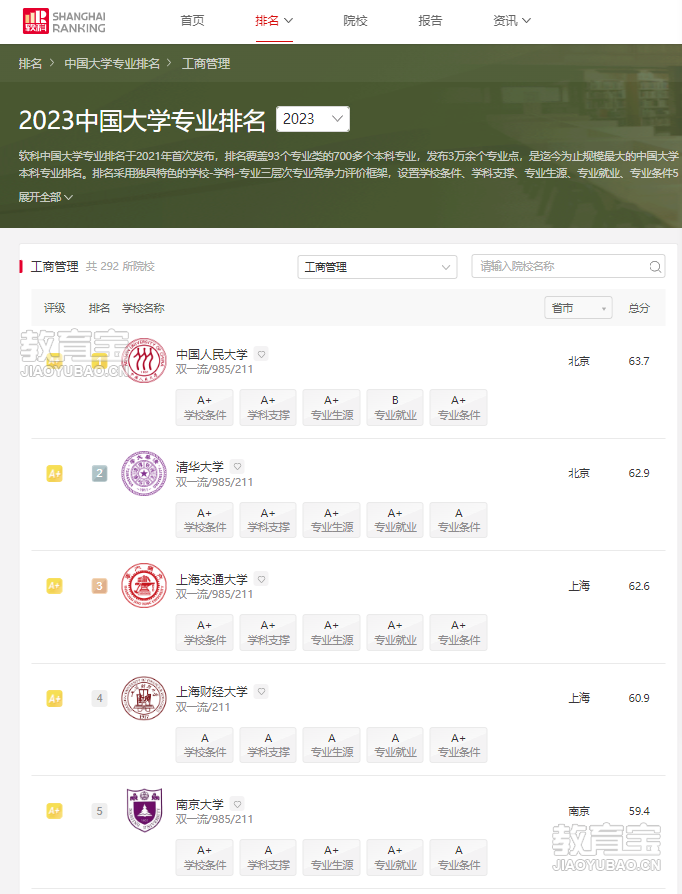This screenshot has height=894, width=682.
Task: Click the 排名 breadcrumb link
Action: click(30, 63)
